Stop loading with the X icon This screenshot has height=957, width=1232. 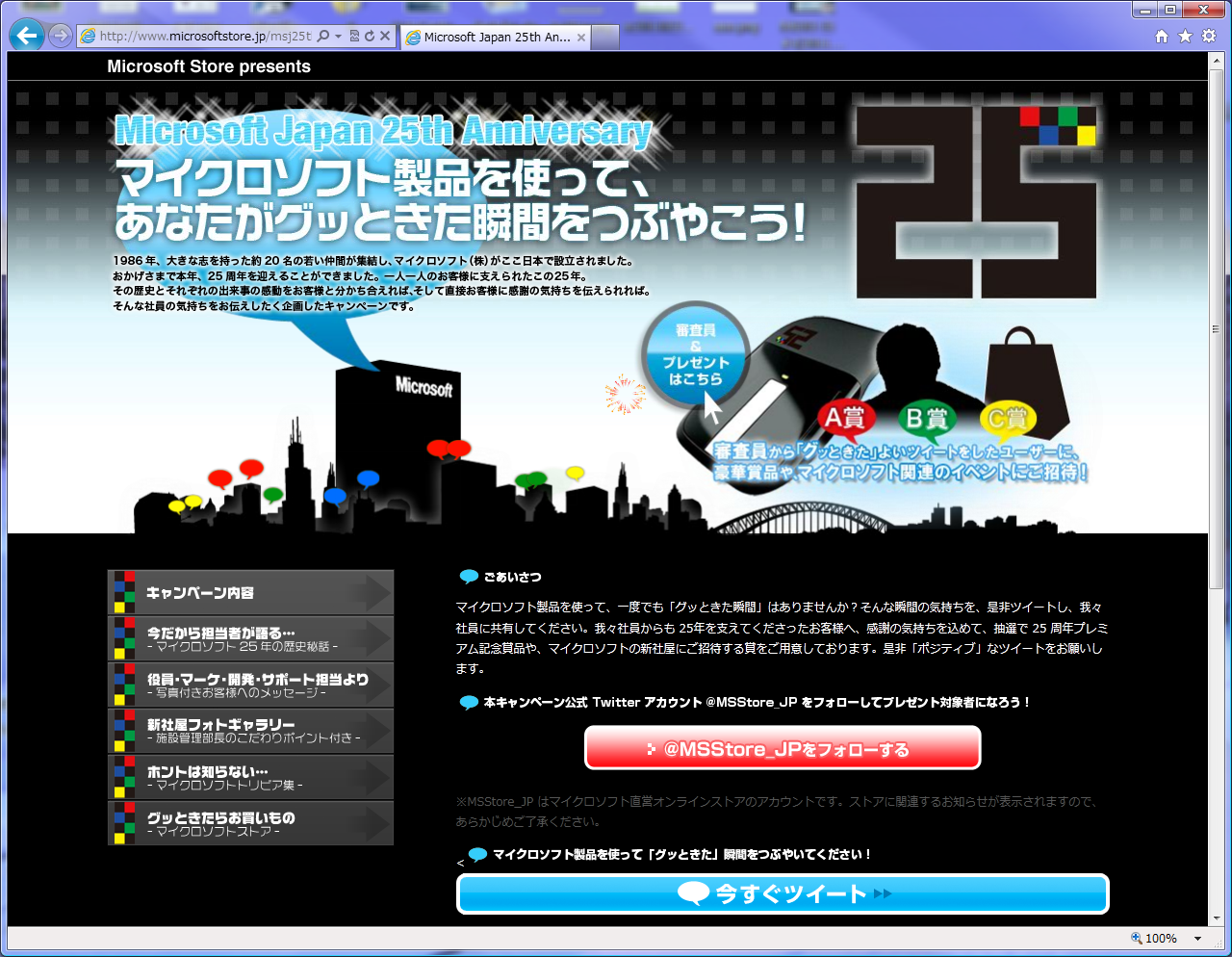pyautogui.click(x=385, y=36)
